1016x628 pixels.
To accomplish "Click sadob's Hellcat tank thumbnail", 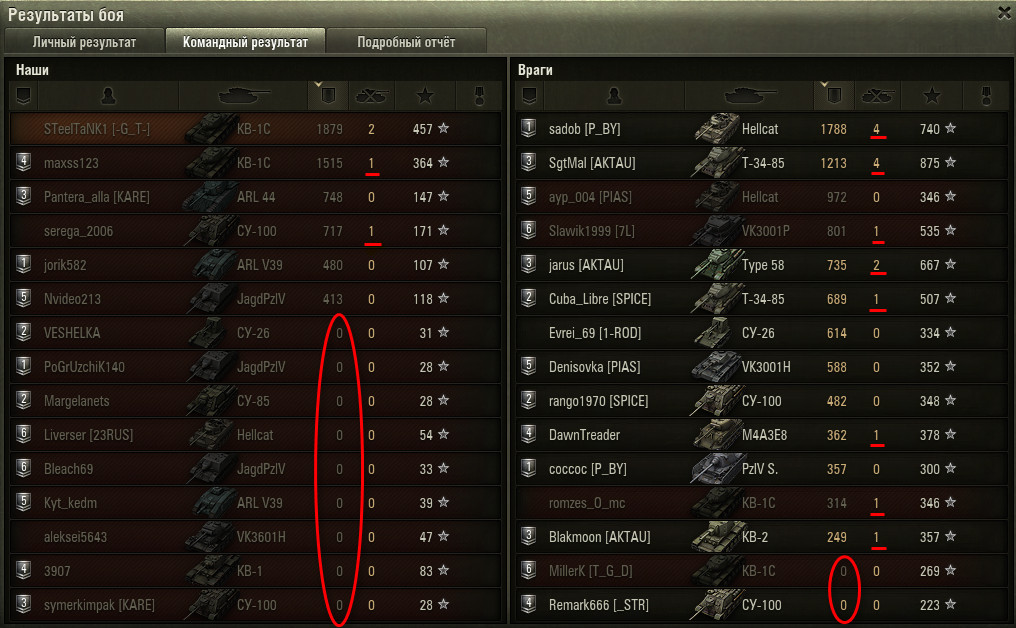I will (x=717, y=128).
